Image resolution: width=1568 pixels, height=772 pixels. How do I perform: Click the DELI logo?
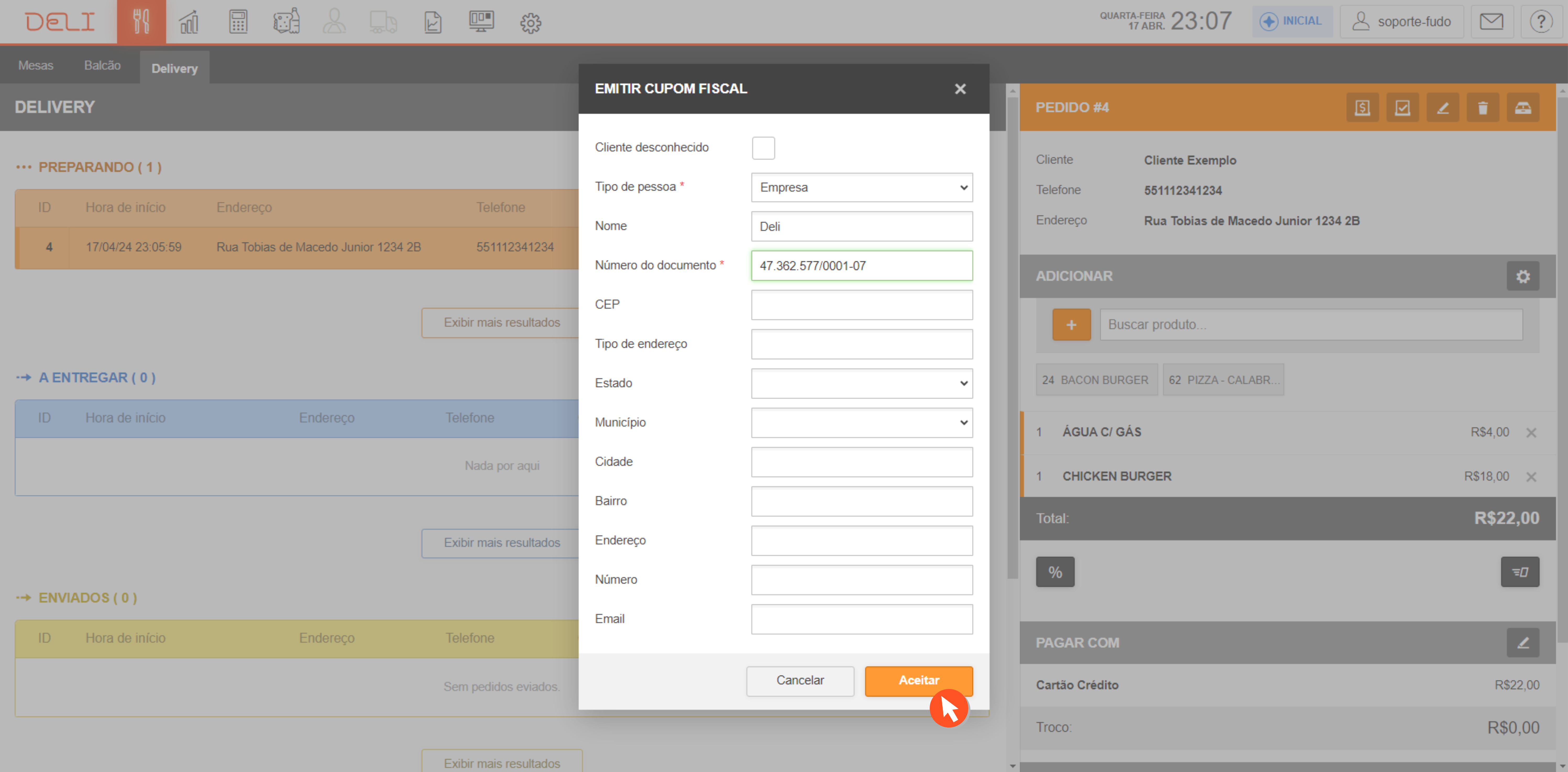60,22
